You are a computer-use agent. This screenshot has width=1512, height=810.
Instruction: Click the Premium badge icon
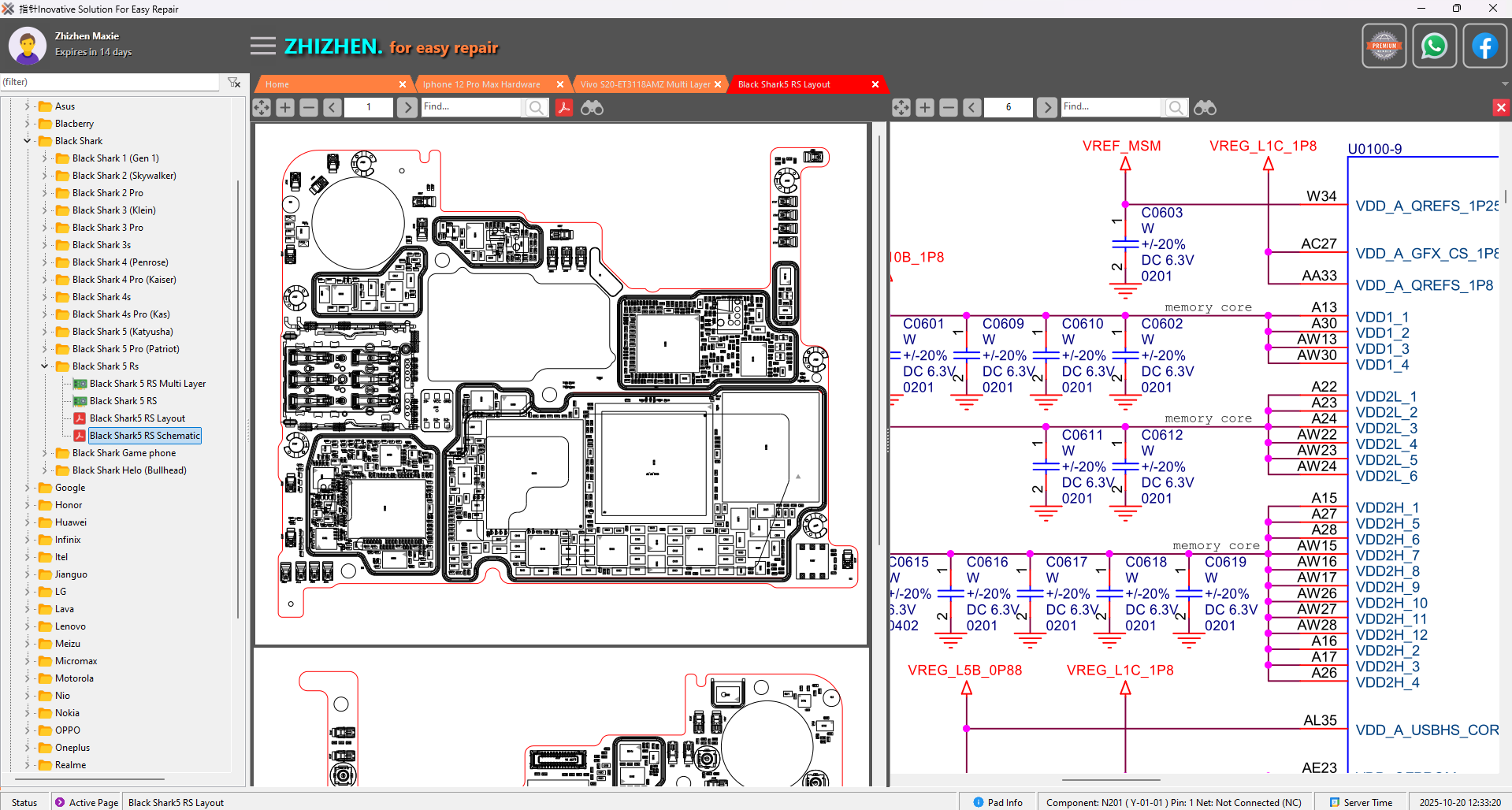[1384, 46]
